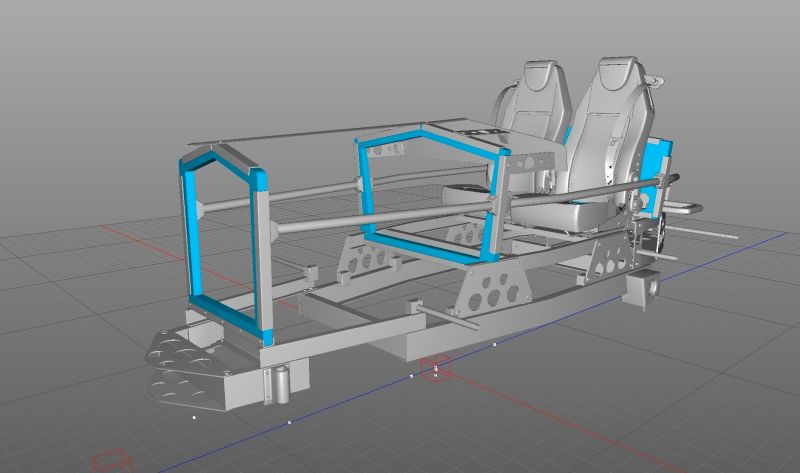Image resolution: width=800 pixels, height=473 pixels.
Task: Click the red wireframe cube at center
Action: [x=436, y=368]
